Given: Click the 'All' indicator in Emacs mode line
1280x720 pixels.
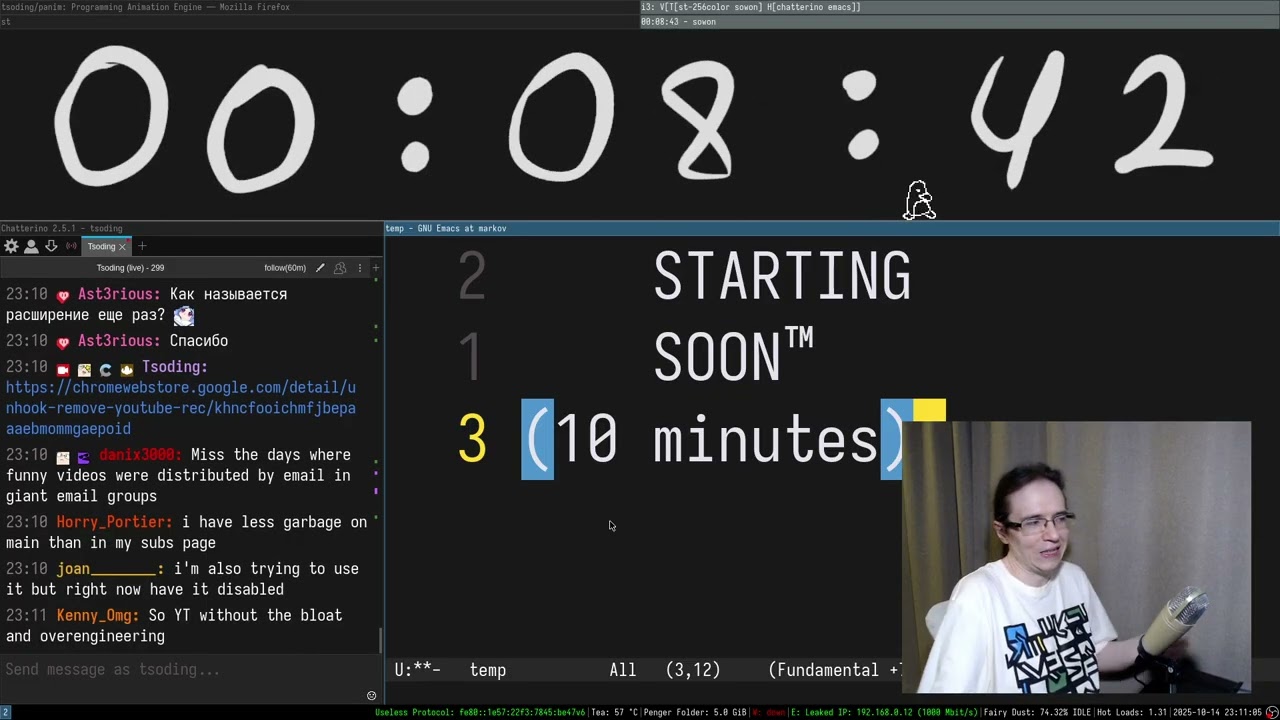Looking at the screenshot, I should (623, 670).
